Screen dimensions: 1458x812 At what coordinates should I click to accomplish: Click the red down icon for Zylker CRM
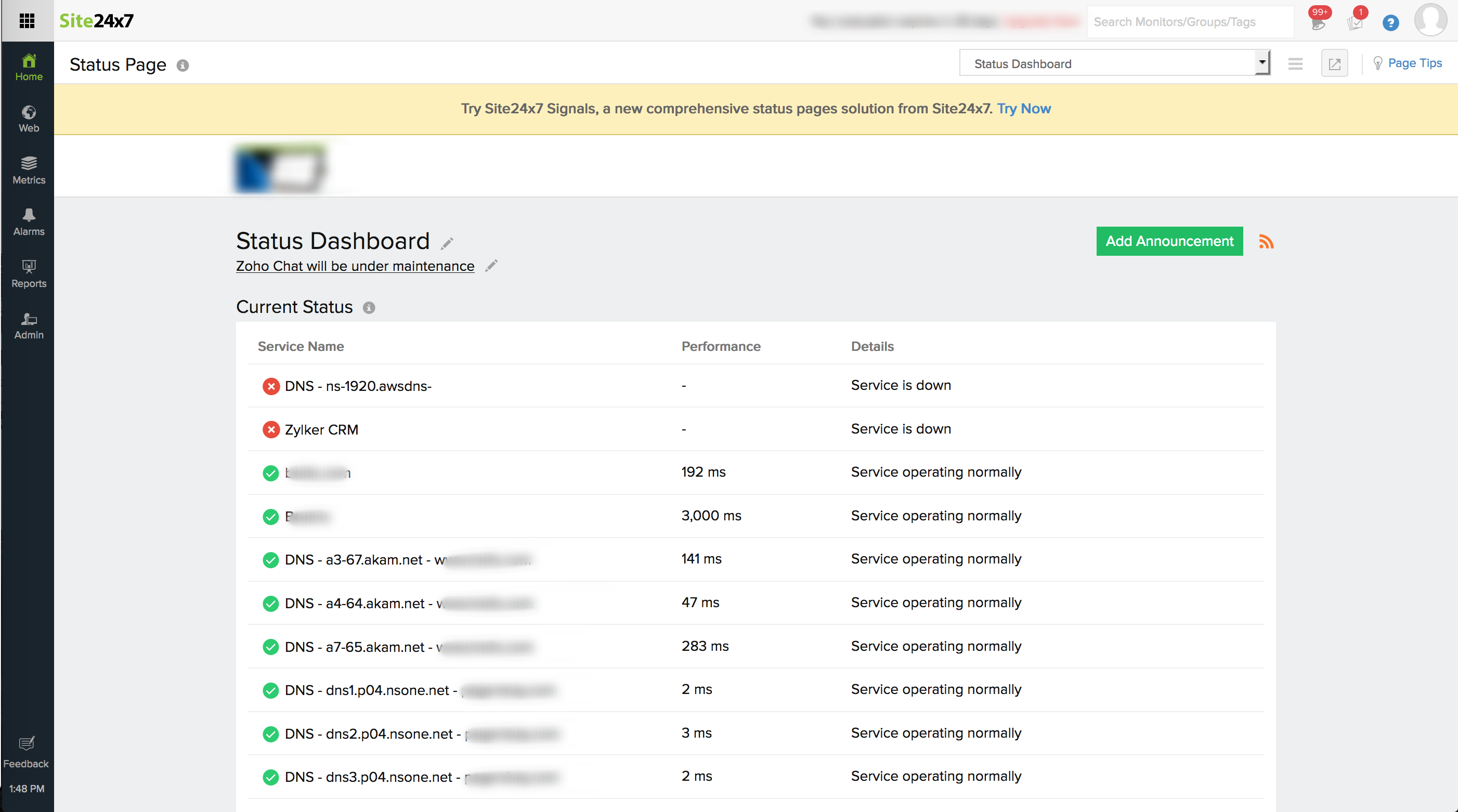click(x=271, y=429)
